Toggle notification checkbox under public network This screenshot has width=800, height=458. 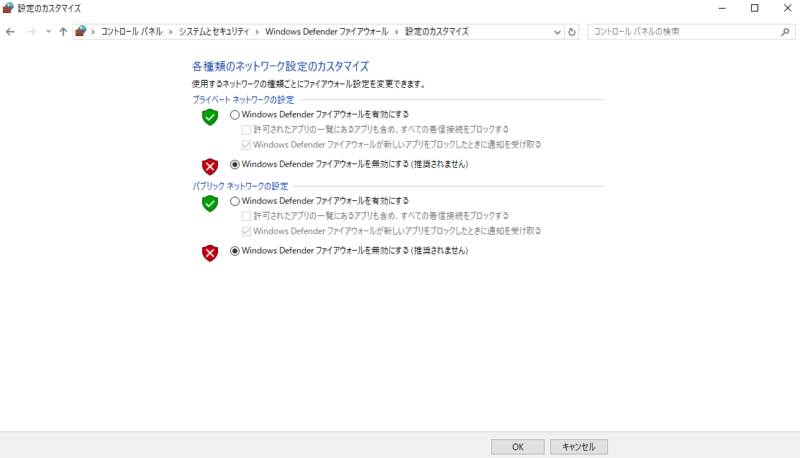click(246, 232)
